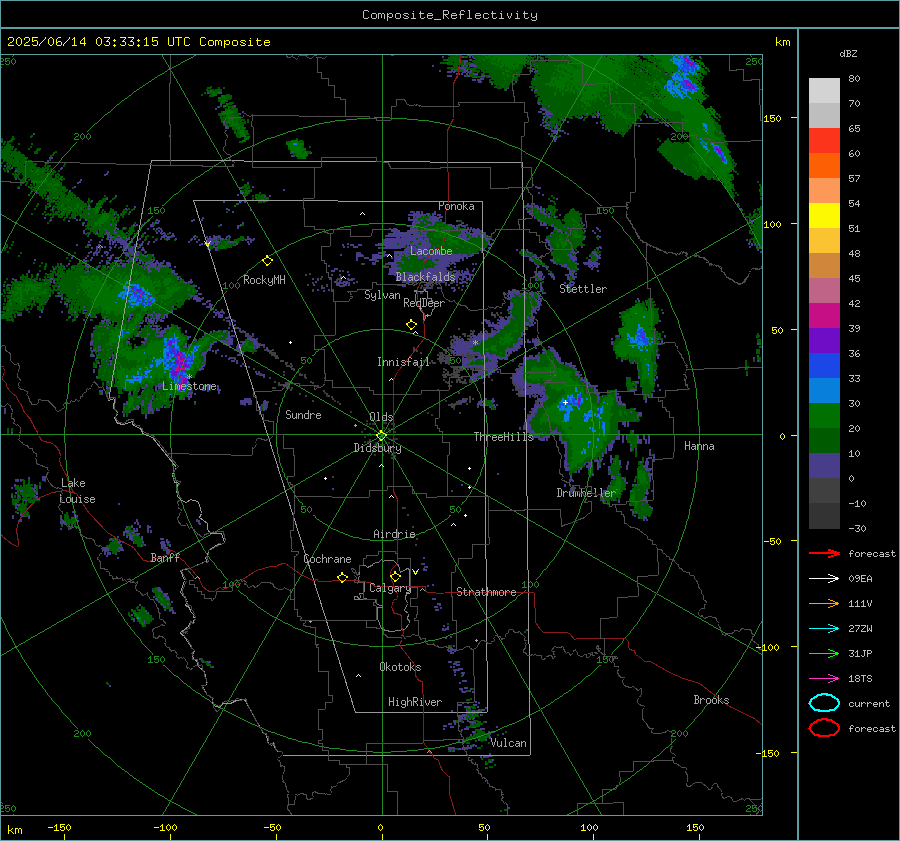Click the cyan current ellipse icon

824,703
